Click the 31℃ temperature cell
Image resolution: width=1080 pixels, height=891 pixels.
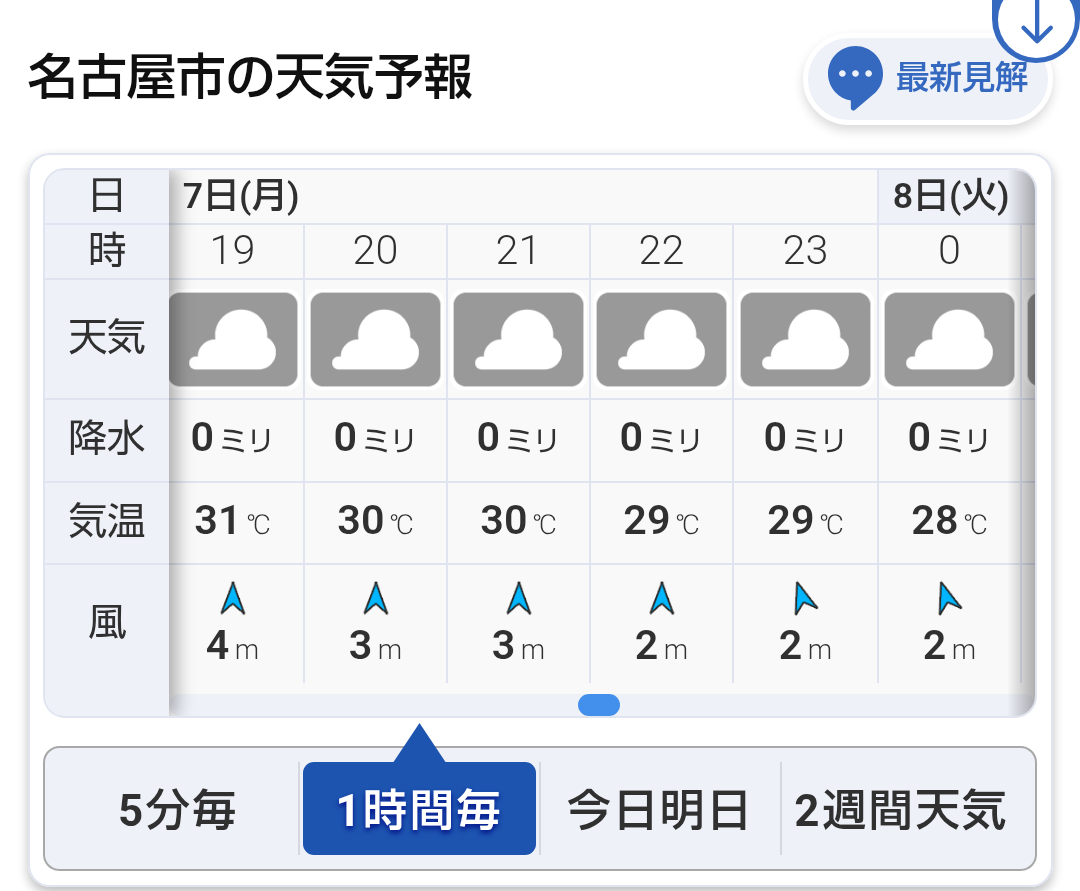click(233, 521)
